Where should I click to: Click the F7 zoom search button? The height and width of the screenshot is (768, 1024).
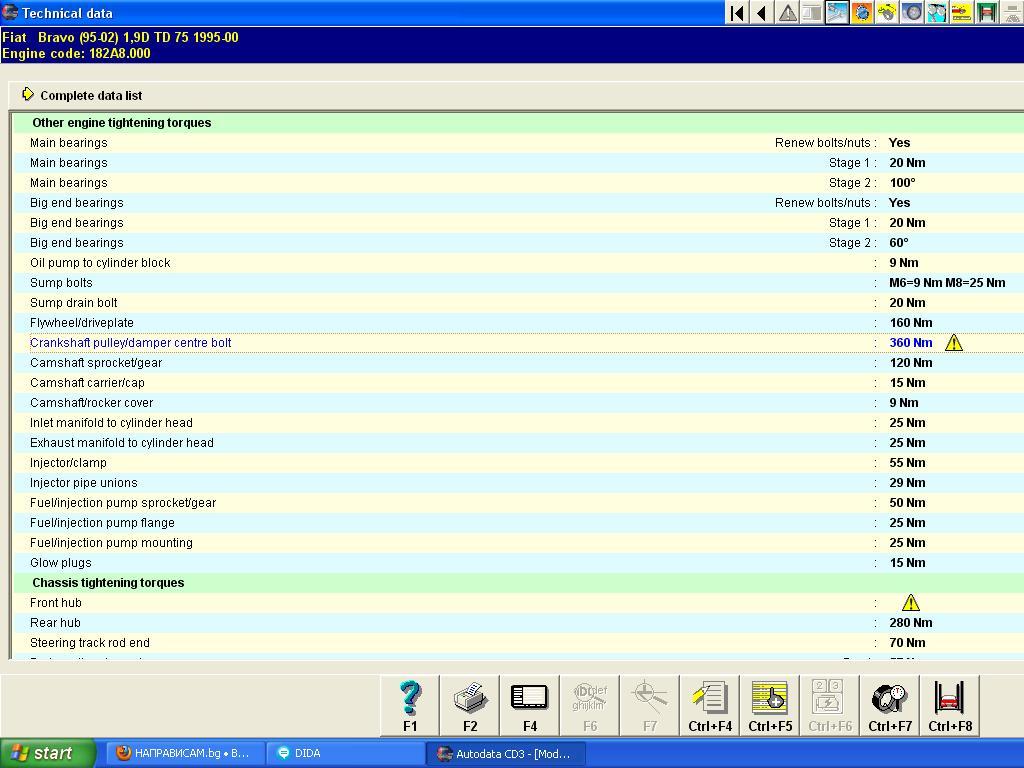point(650,705)
